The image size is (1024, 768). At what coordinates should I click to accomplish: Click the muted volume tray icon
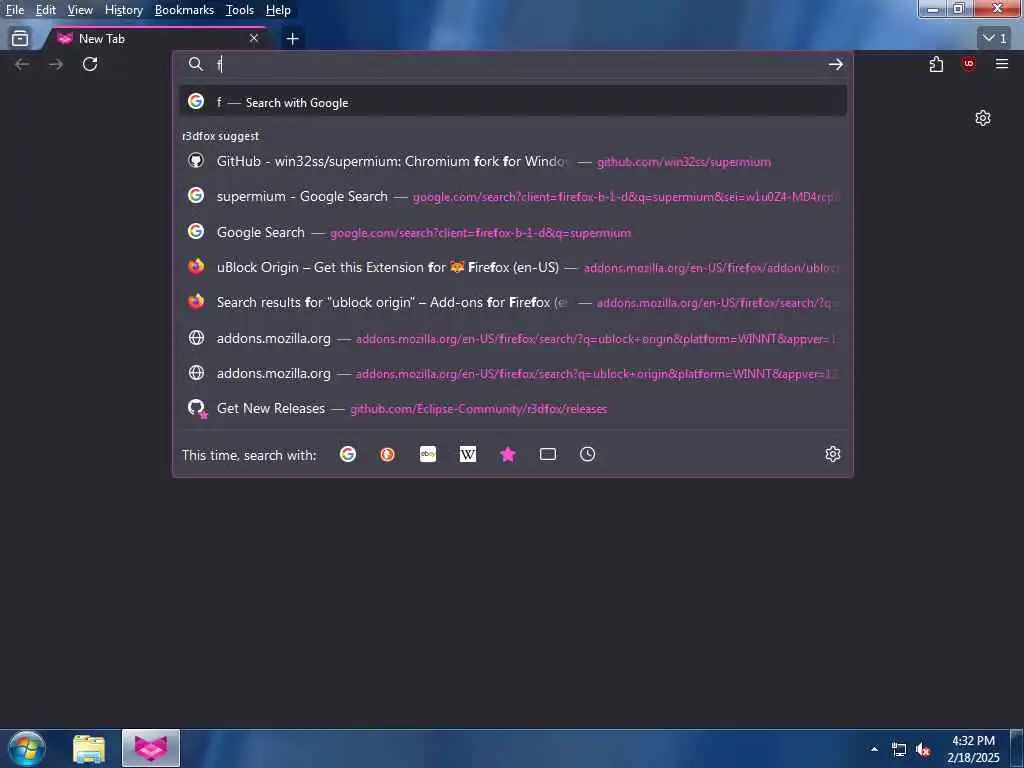coord(923,750)
